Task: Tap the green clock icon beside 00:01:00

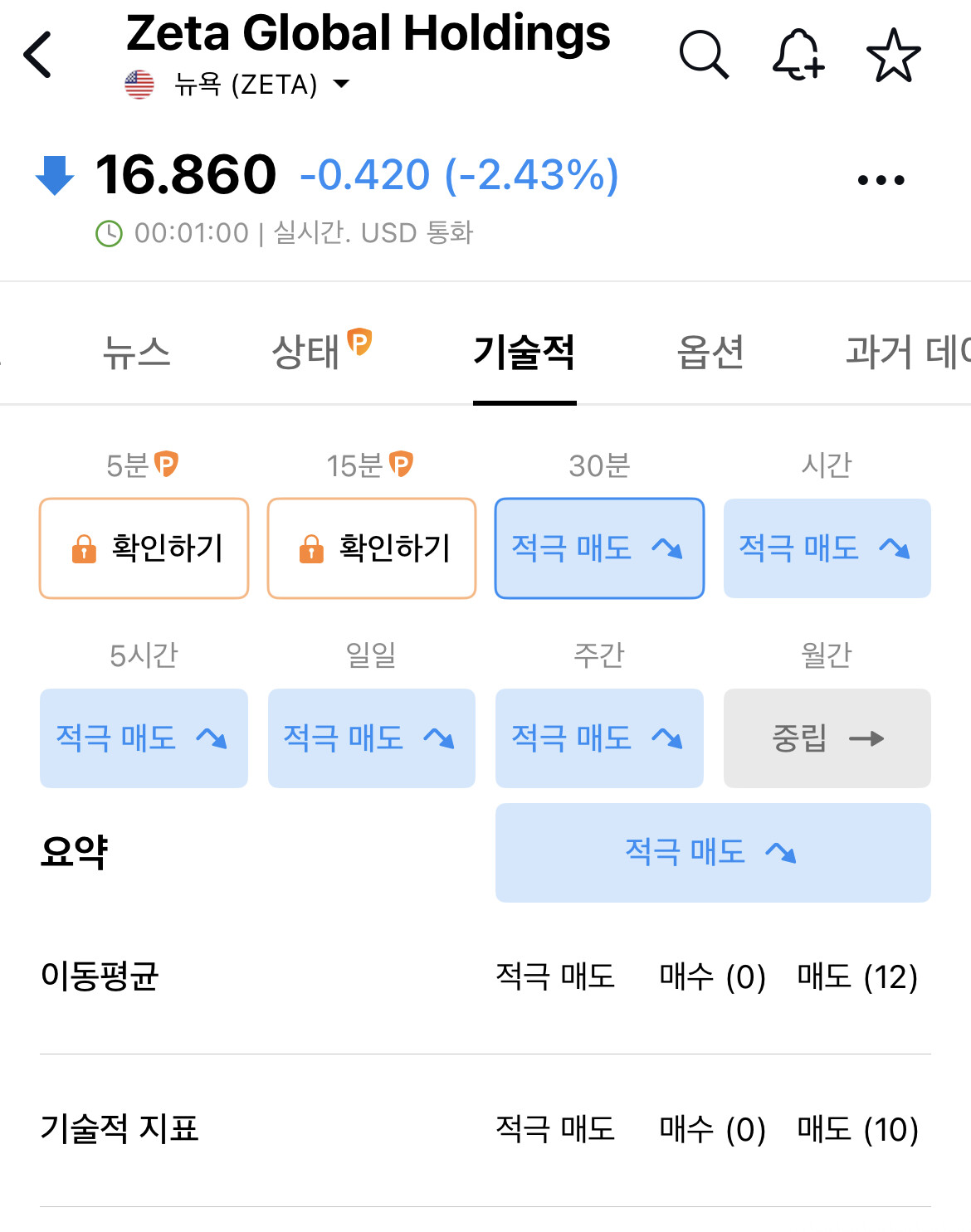Action: point(109,234)
